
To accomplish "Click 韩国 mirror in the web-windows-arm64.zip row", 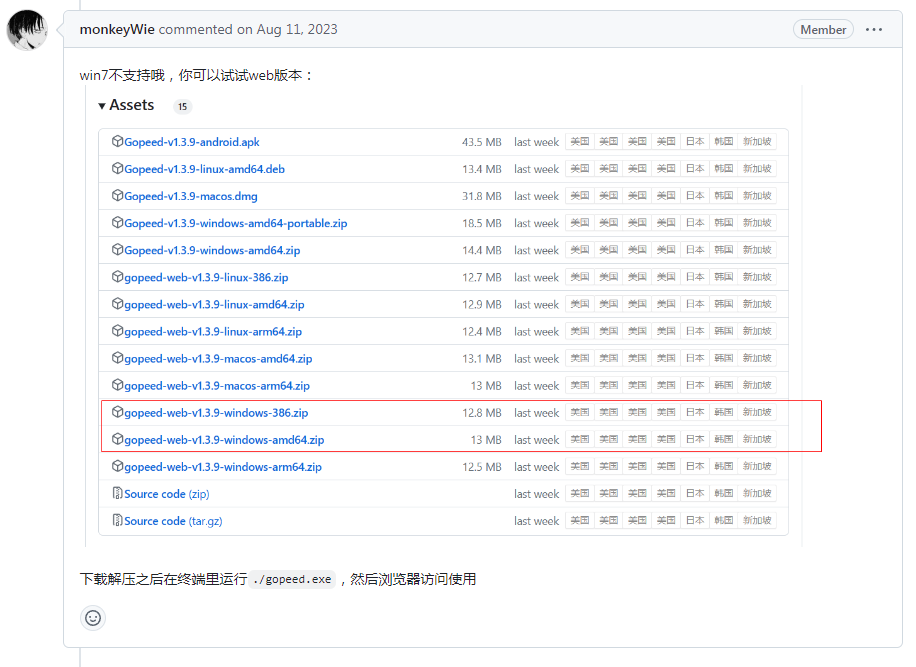I will pyautogui.click(x=723, y=466).
